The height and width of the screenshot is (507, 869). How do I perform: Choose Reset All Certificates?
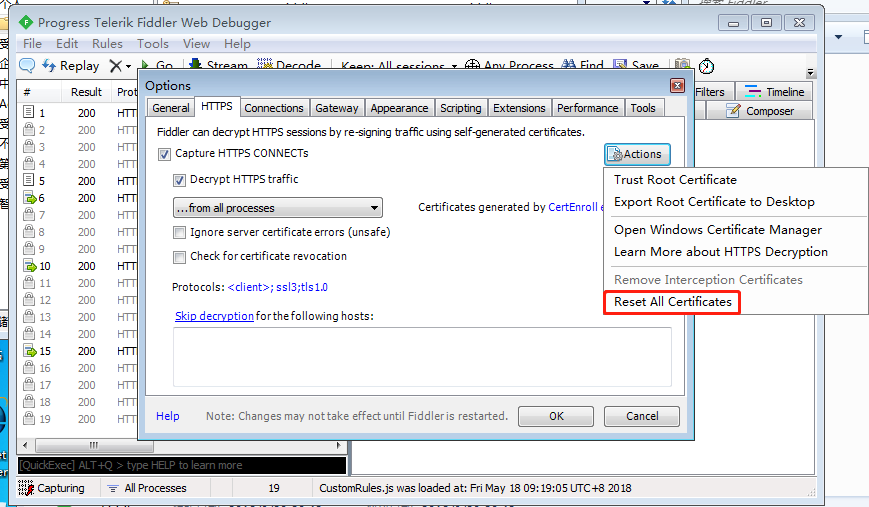(x=673, y=301)
